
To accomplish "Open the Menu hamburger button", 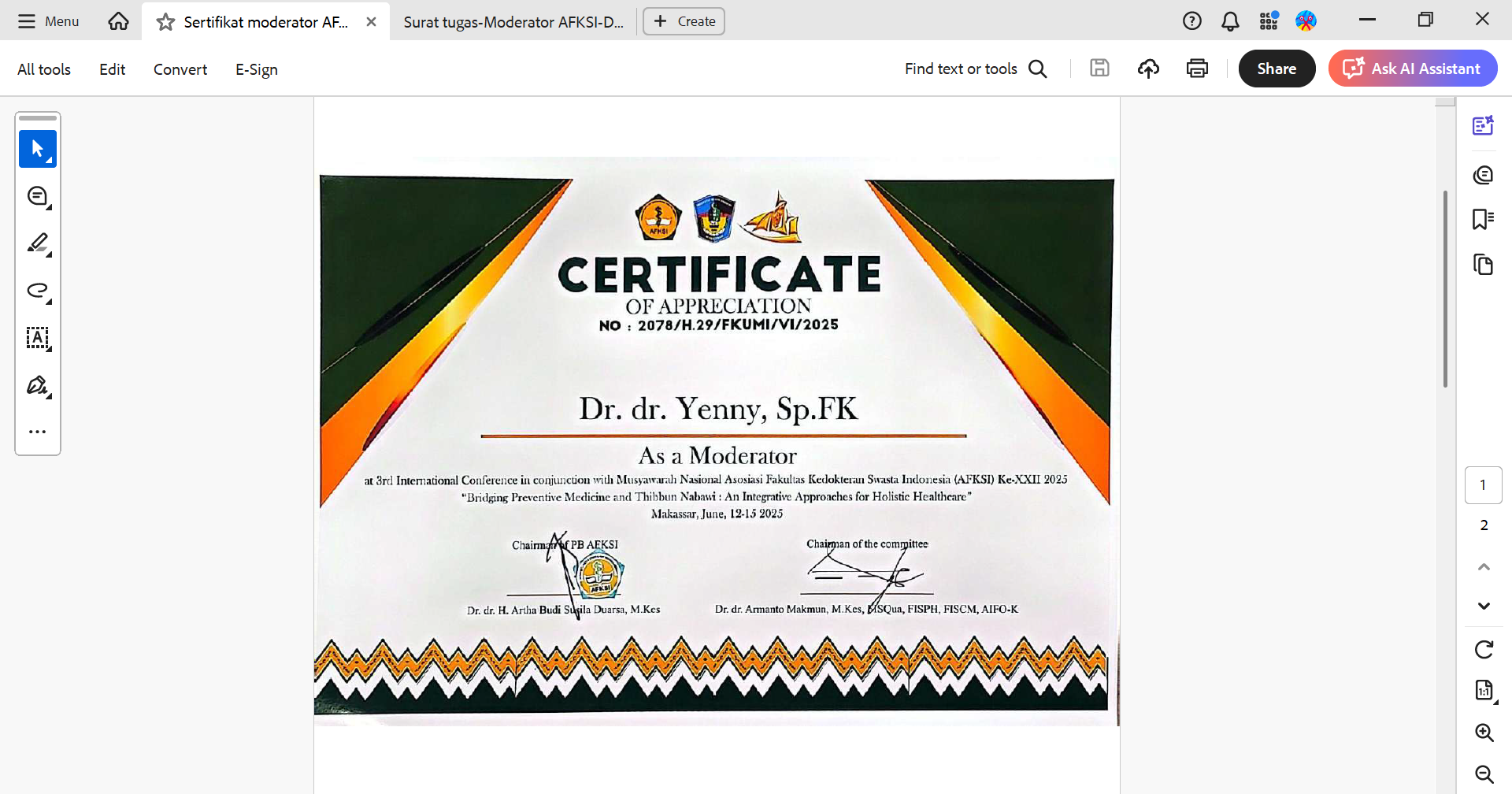I will click(x=48, y=21).
